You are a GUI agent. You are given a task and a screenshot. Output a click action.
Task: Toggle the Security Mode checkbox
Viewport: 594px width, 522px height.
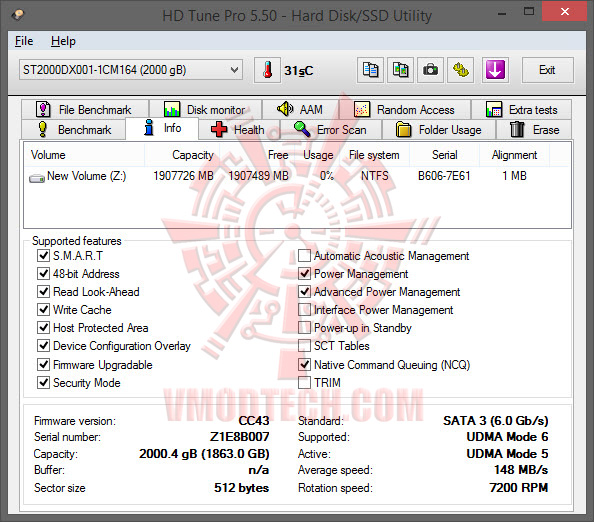click(43, 383)
